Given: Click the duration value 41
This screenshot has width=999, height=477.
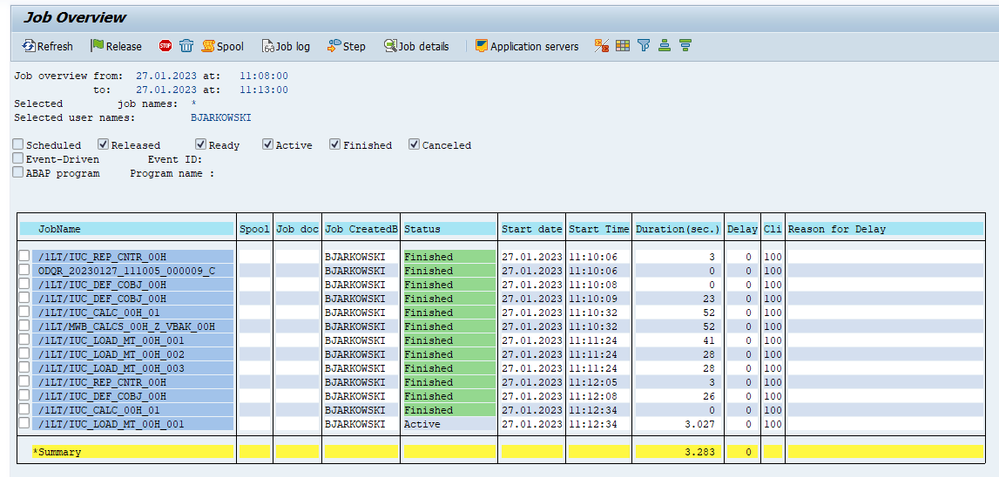Looking at the screenshot, I should click(x=710, y=340).
